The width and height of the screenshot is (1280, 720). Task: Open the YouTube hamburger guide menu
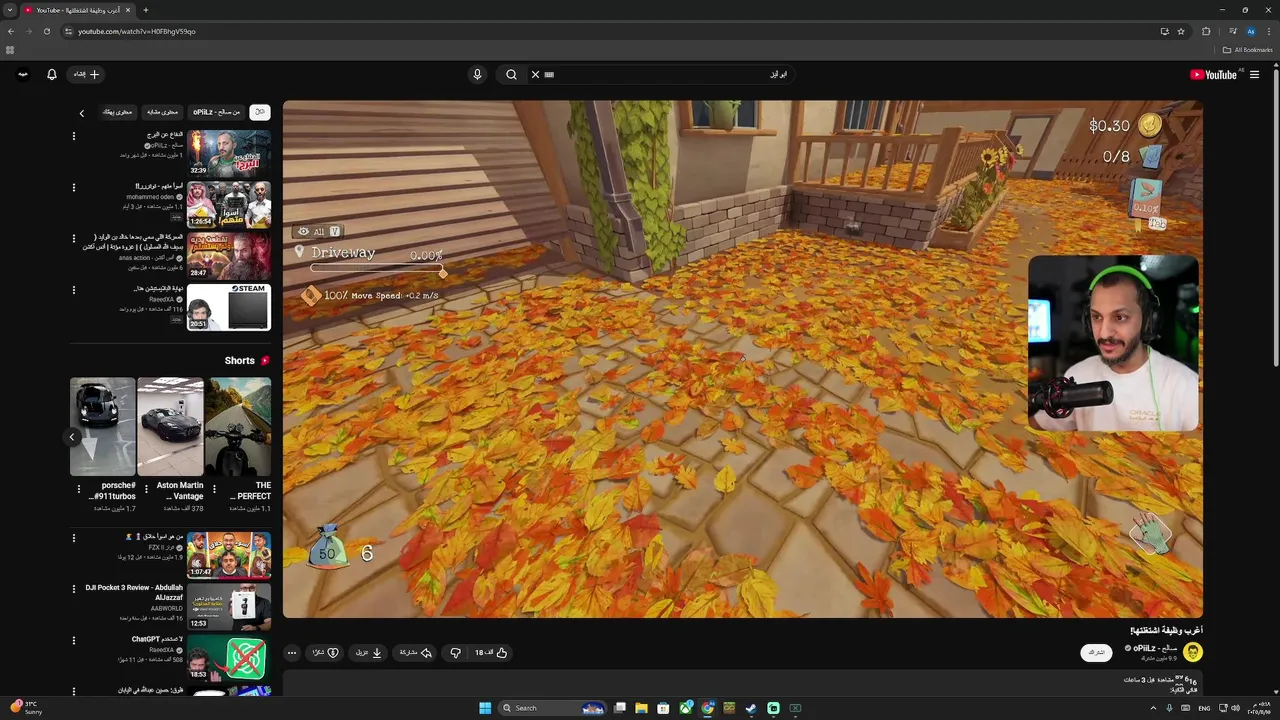coord(1254,74)
